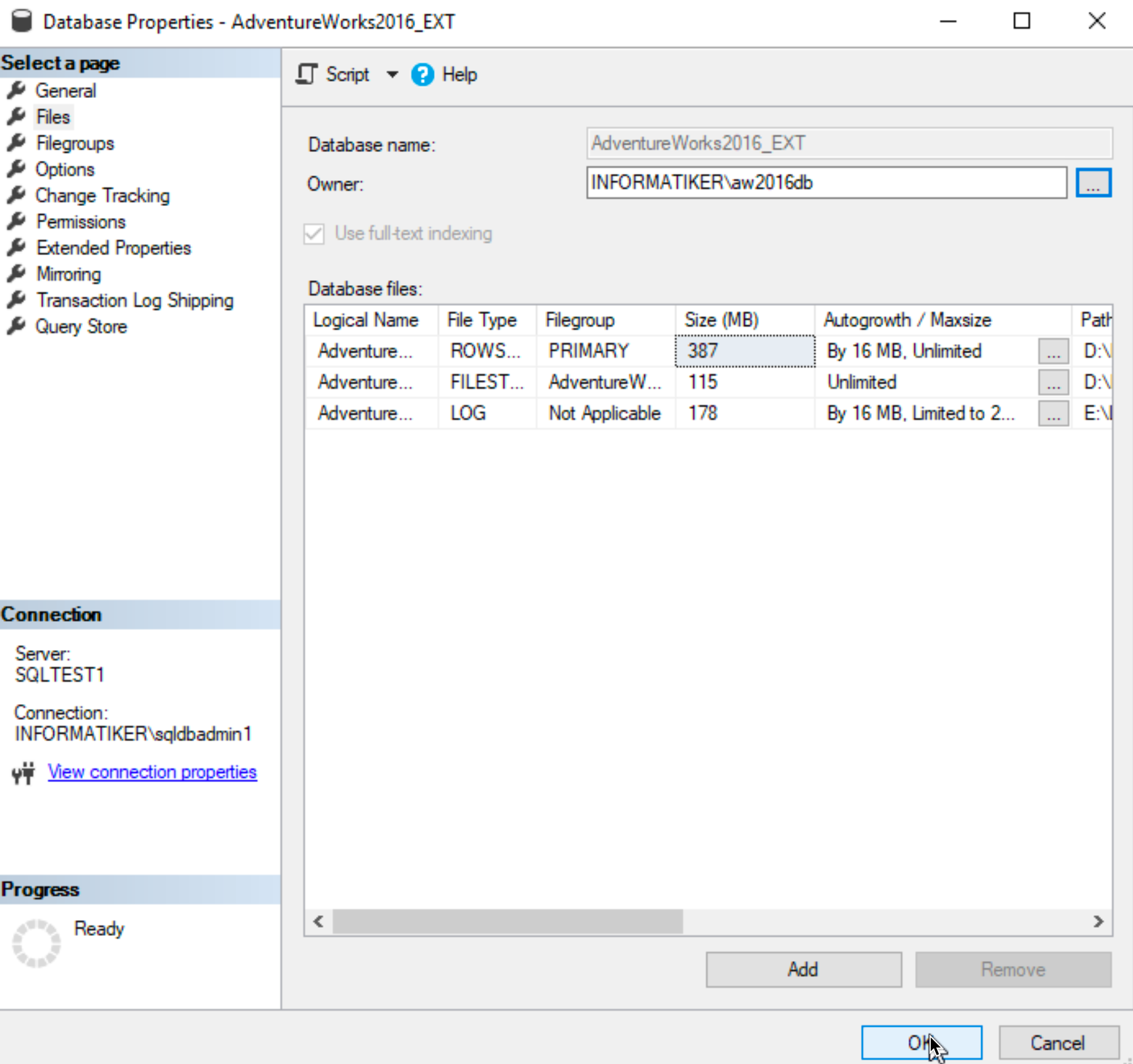
Task: Click the horizontal scrollbar right arrow
Action: 1098,921
